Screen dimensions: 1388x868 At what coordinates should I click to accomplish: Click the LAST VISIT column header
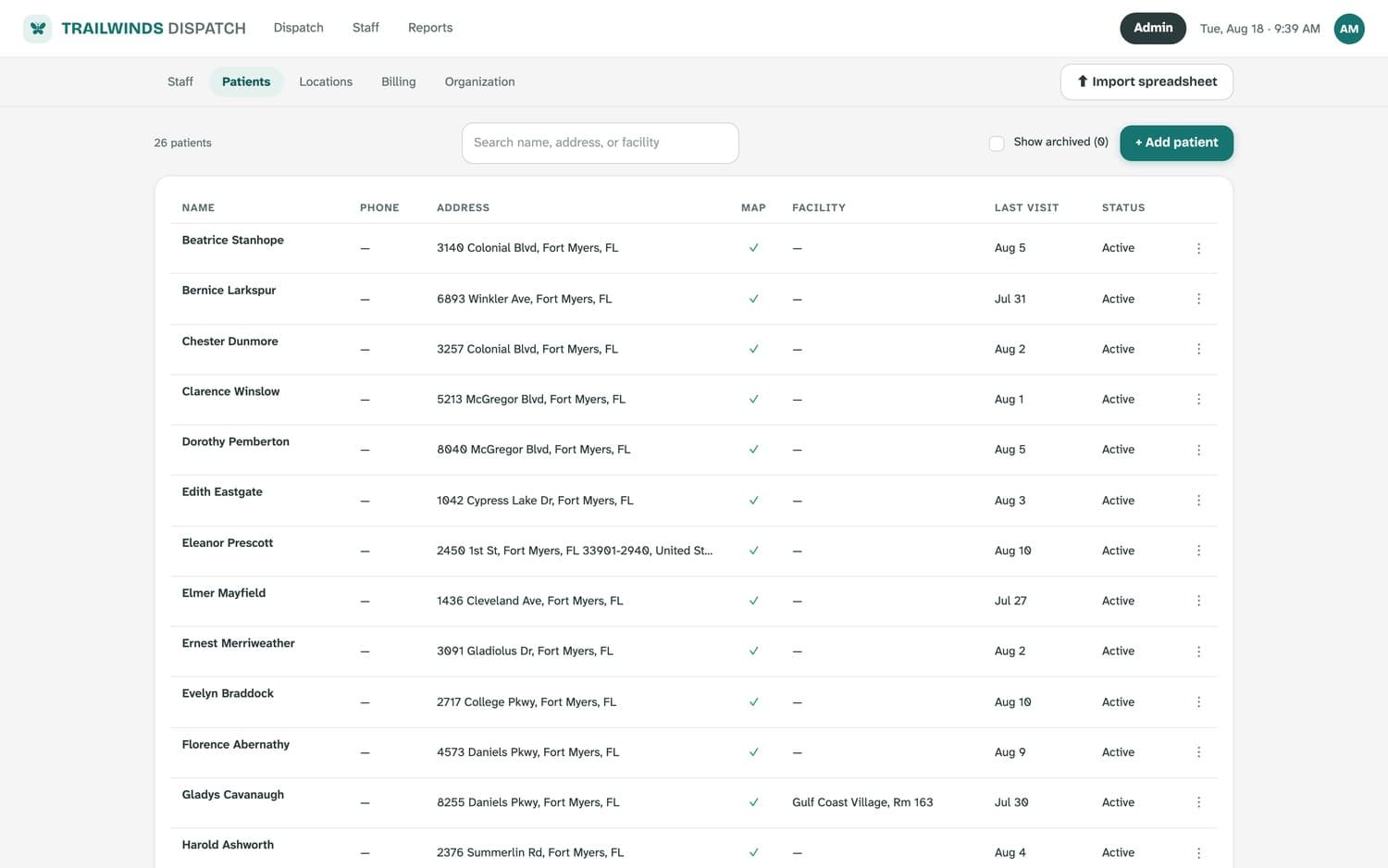[x=1026, y=207]
